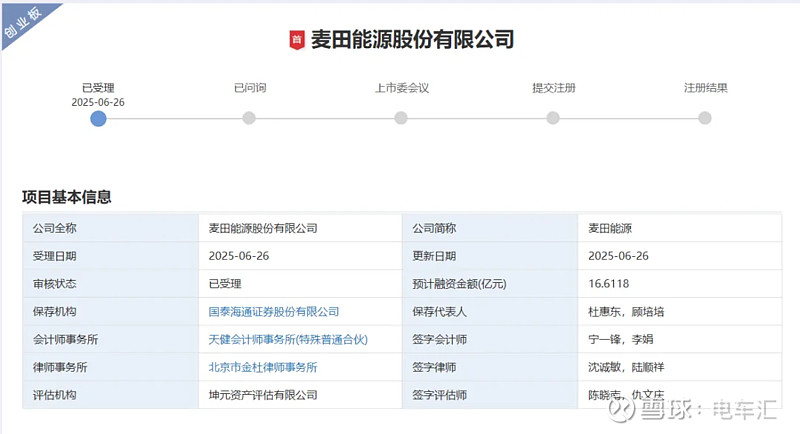This screenshot has height=434, width=800.
Task: Select the 注册结果 progress step marker
Action: coord(705,118)
